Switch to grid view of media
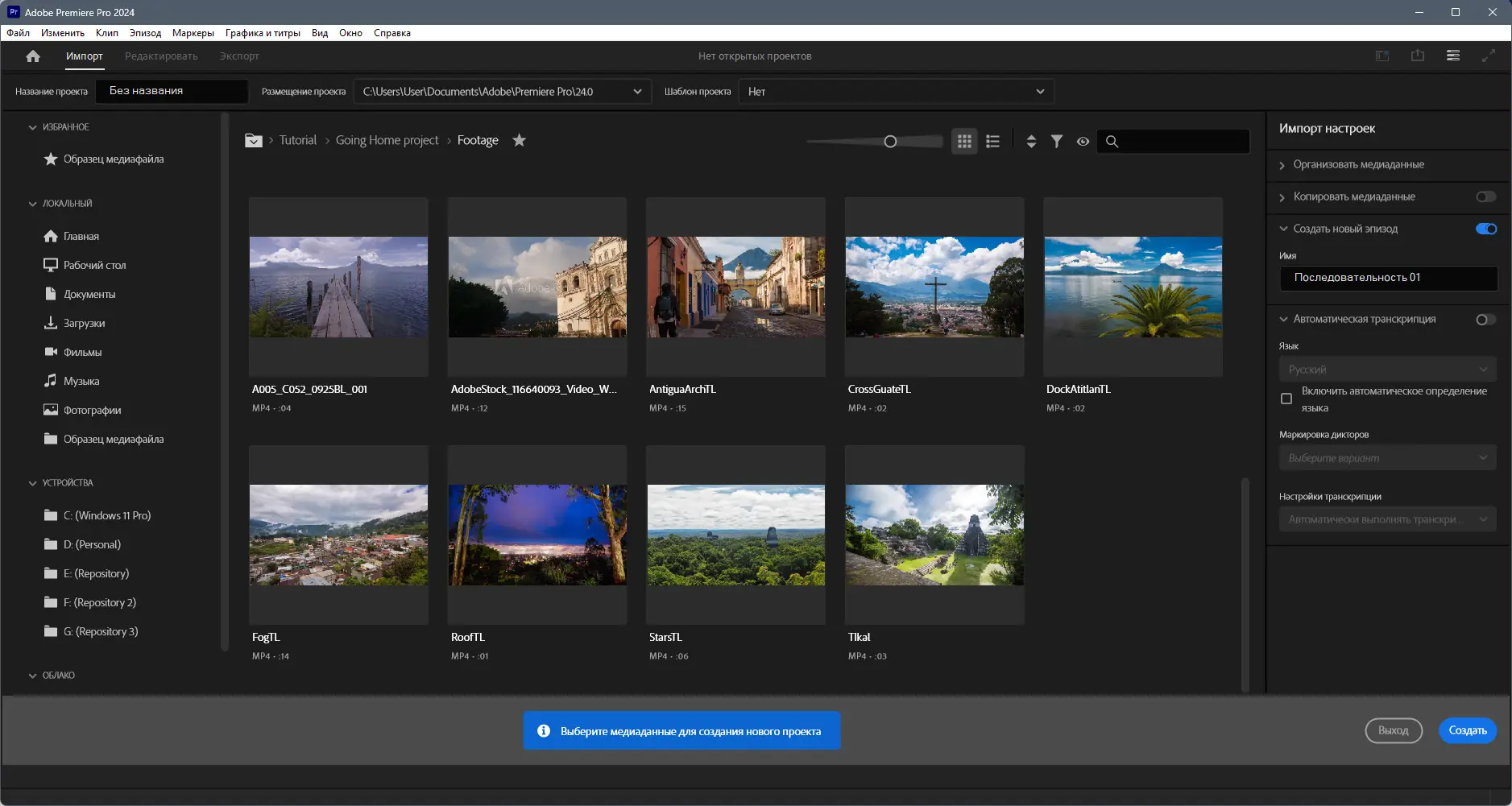Image resolution: width=1512 pixels, height=806 pixels. (x=964, y=142)
